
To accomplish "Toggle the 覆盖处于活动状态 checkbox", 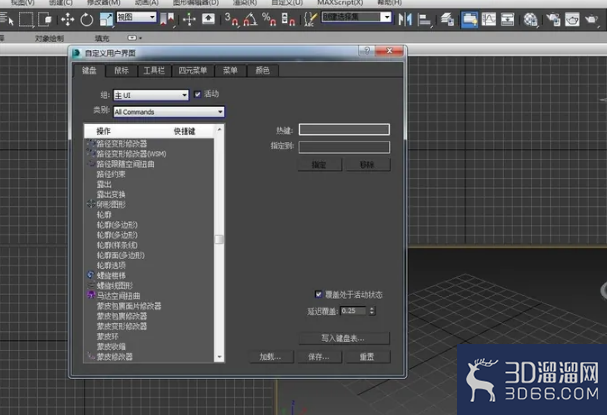I will [319, 295].
